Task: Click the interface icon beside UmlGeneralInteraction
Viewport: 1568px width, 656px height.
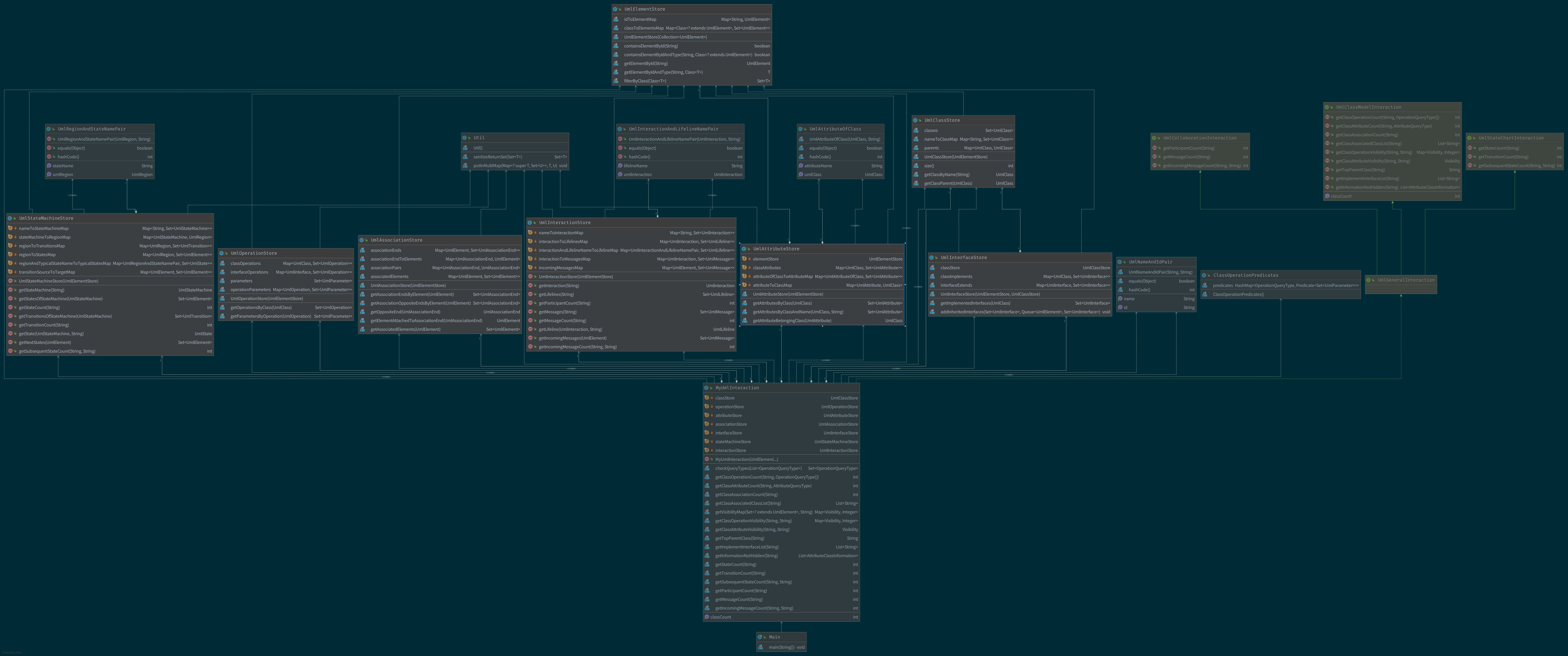Action: point(1368,280)
